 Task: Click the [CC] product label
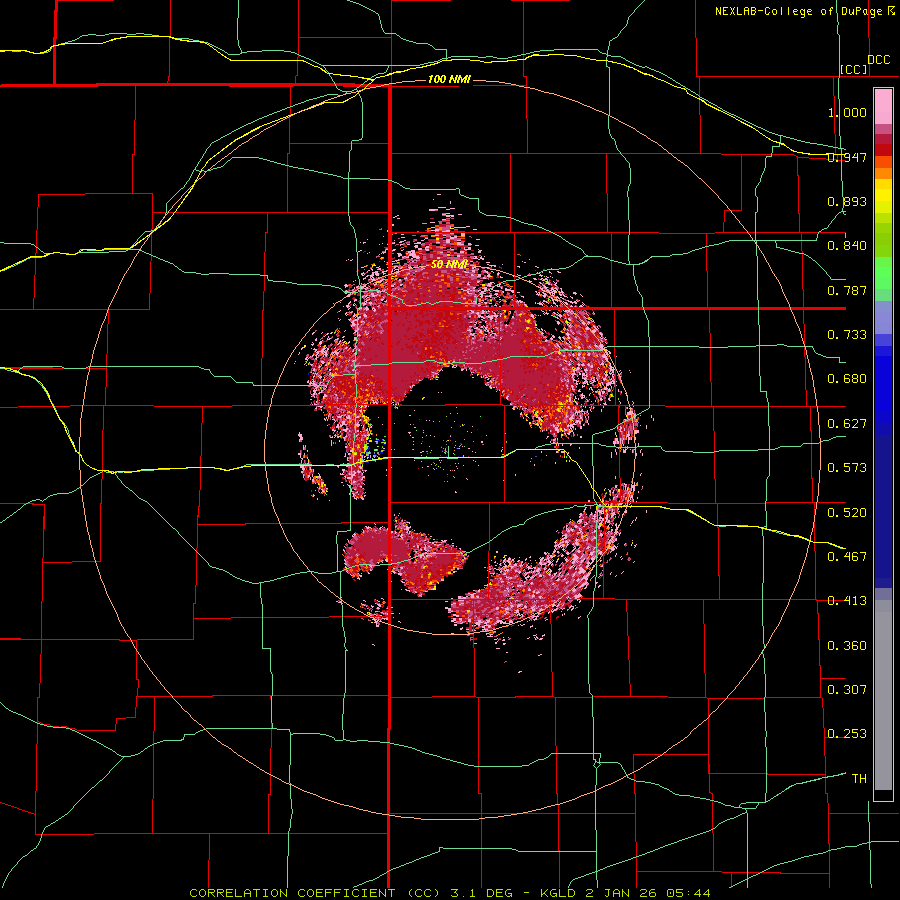(854, 69)
